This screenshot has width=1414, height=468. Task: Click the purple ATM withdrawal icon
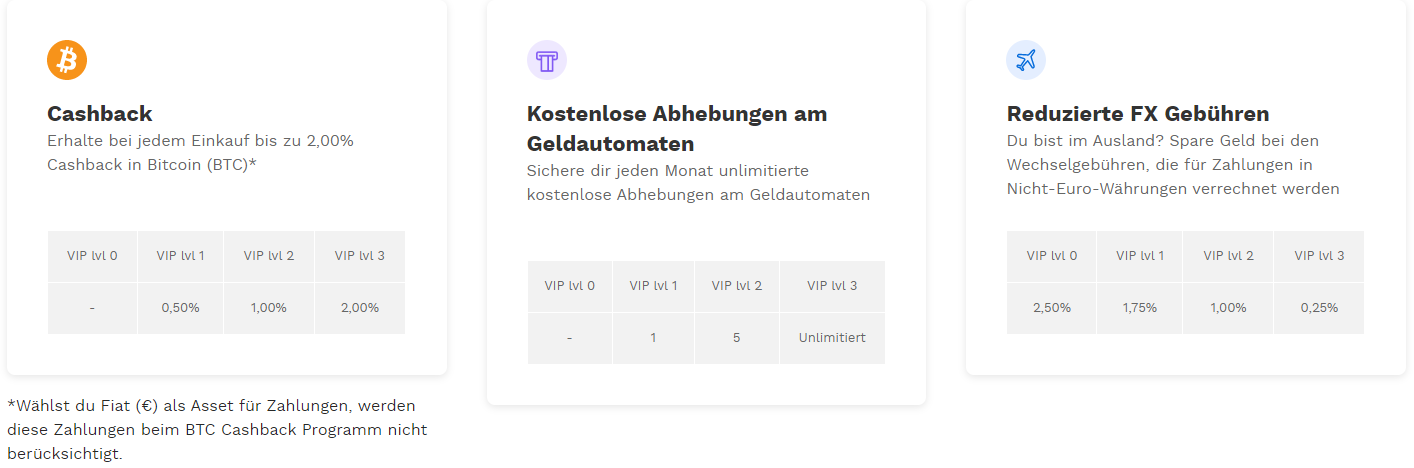click(547, 60)
